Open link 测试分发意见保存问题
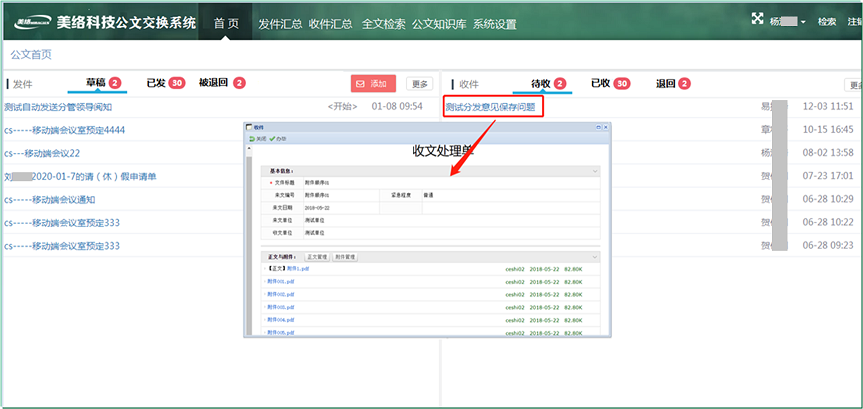Image resolution: width=863 pixels, height=409 pixels. coord(490,106)
